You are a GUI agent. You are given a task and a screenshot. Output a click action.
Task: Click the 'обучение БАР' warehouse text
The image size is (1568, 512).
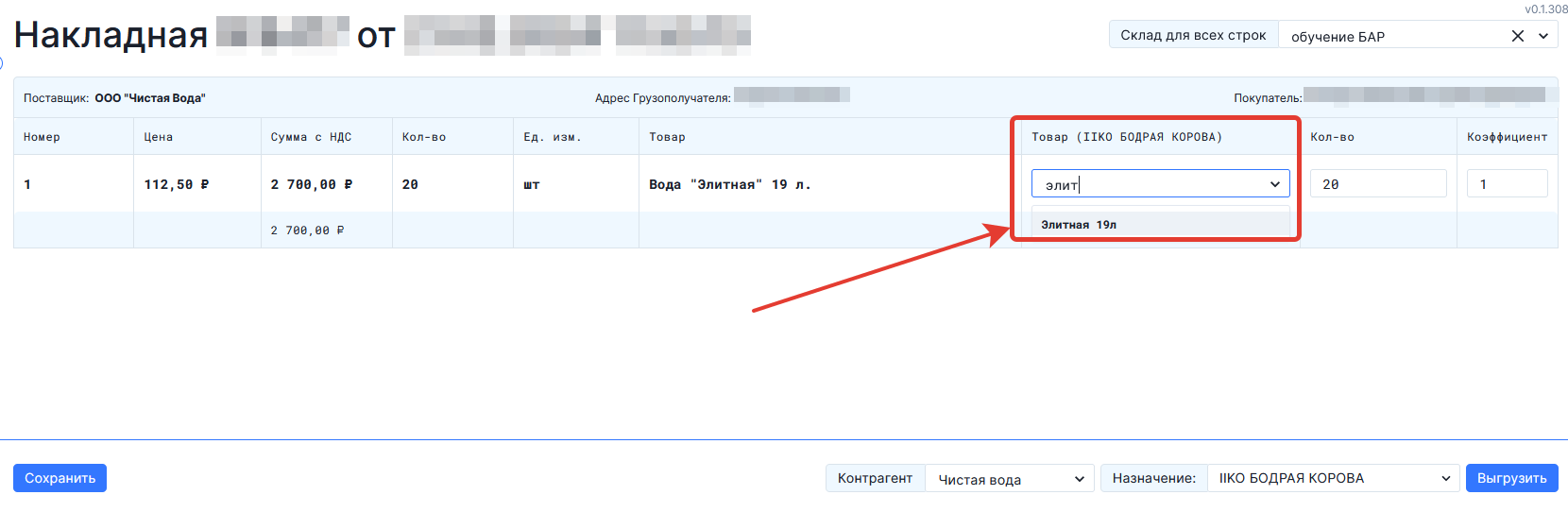pos(1338,37)
